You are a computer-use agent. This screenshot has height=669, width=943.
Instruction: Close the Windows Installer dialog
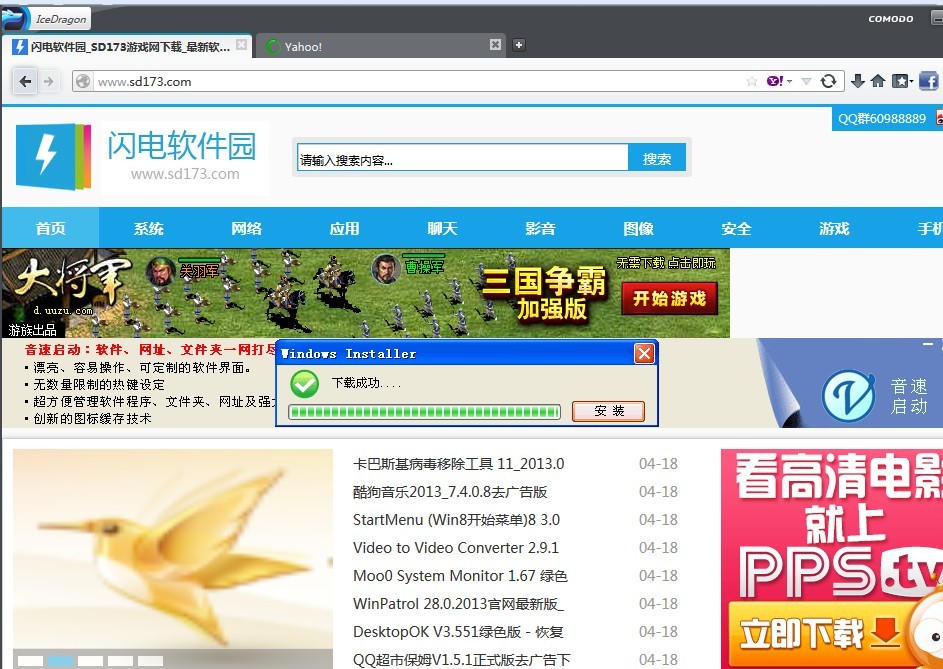(x=644, y=353)
